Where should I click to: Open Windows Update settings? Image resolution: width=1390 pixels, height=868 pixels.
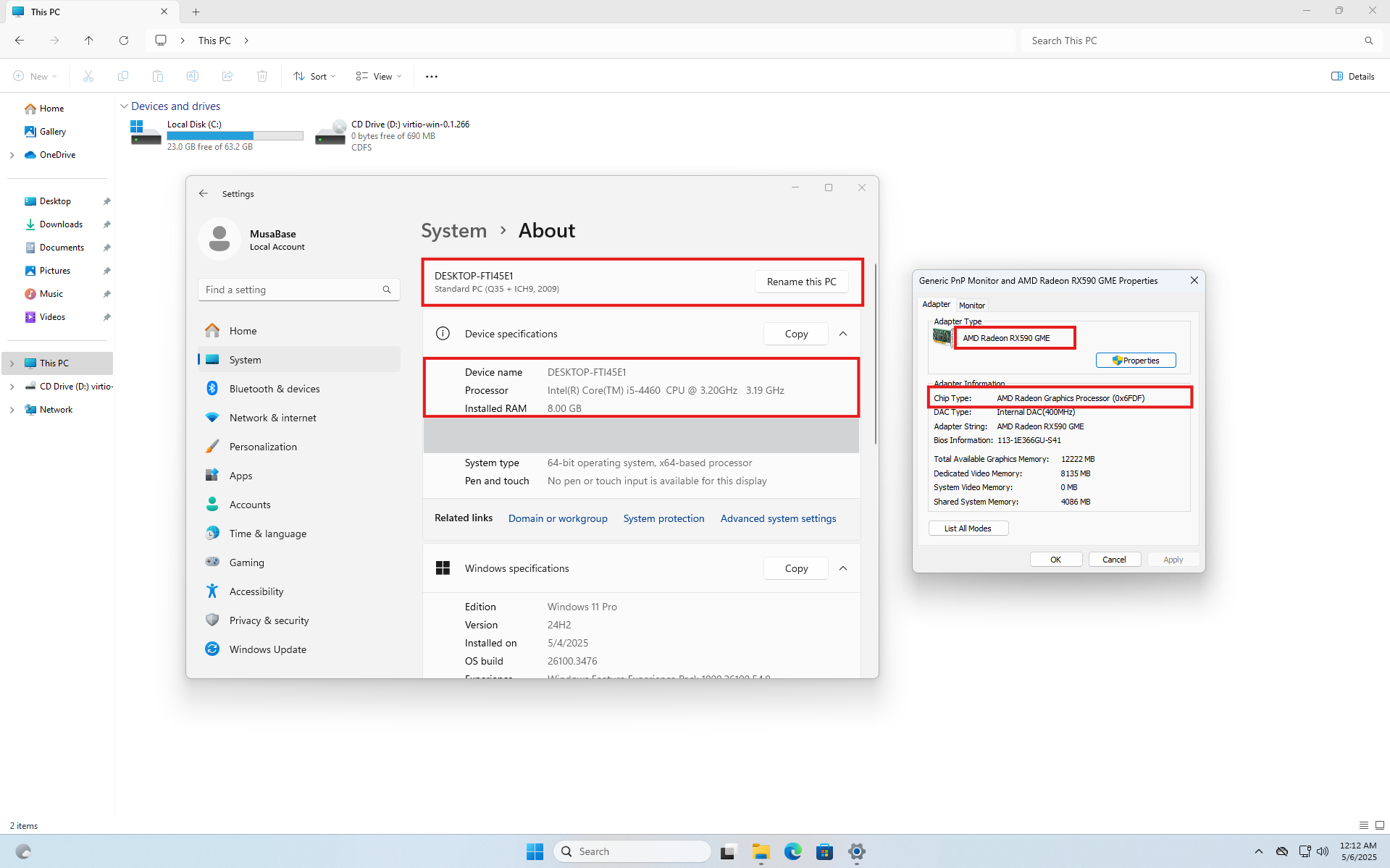click(299, 649)
